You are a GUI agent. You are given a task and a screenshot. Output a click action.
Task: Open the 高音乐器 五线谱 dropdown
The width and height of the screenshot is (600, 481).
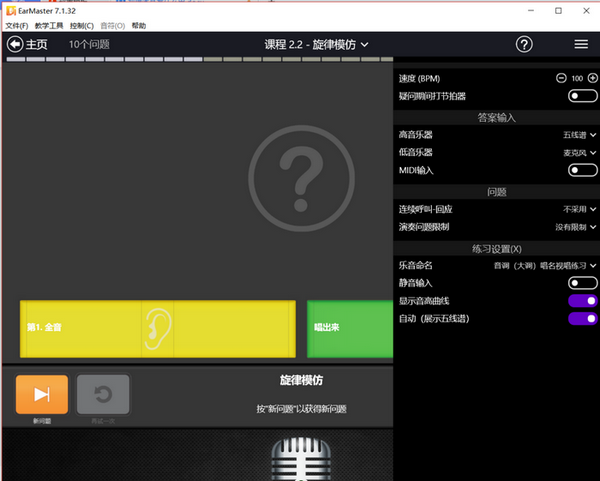point(579,135)
